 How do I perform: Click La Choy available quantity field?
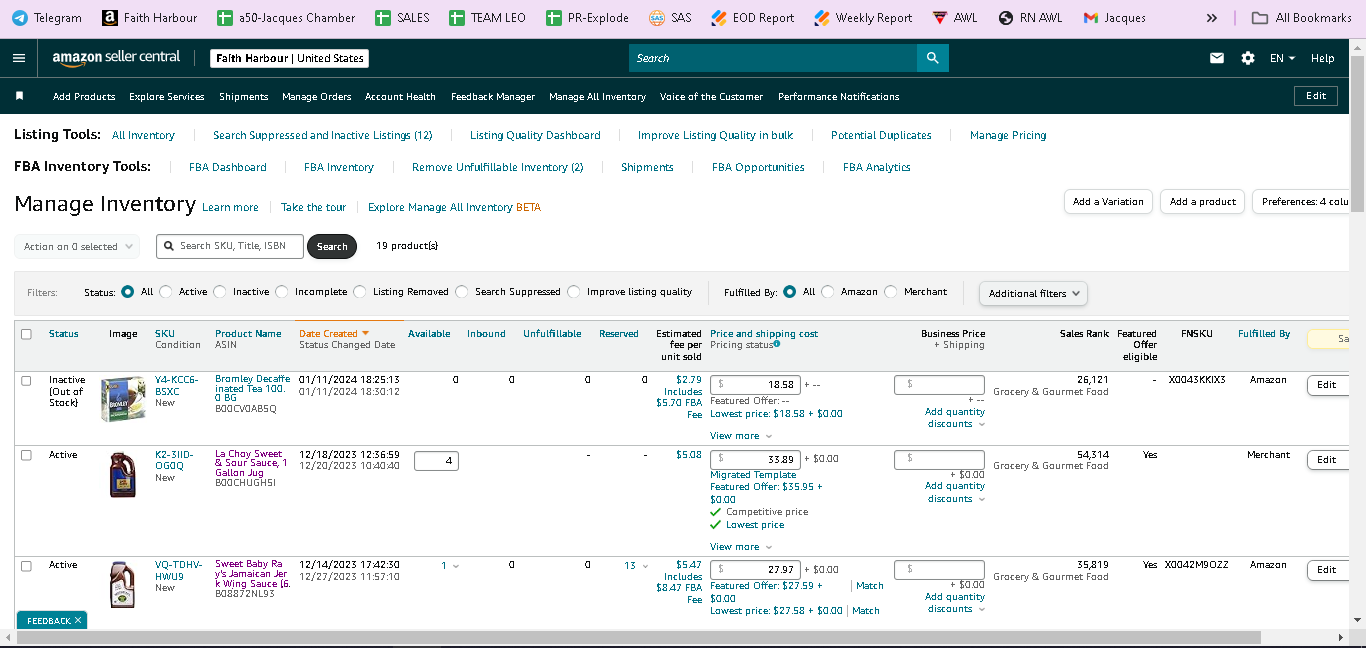pyautogui.click(x=436, y=461)
